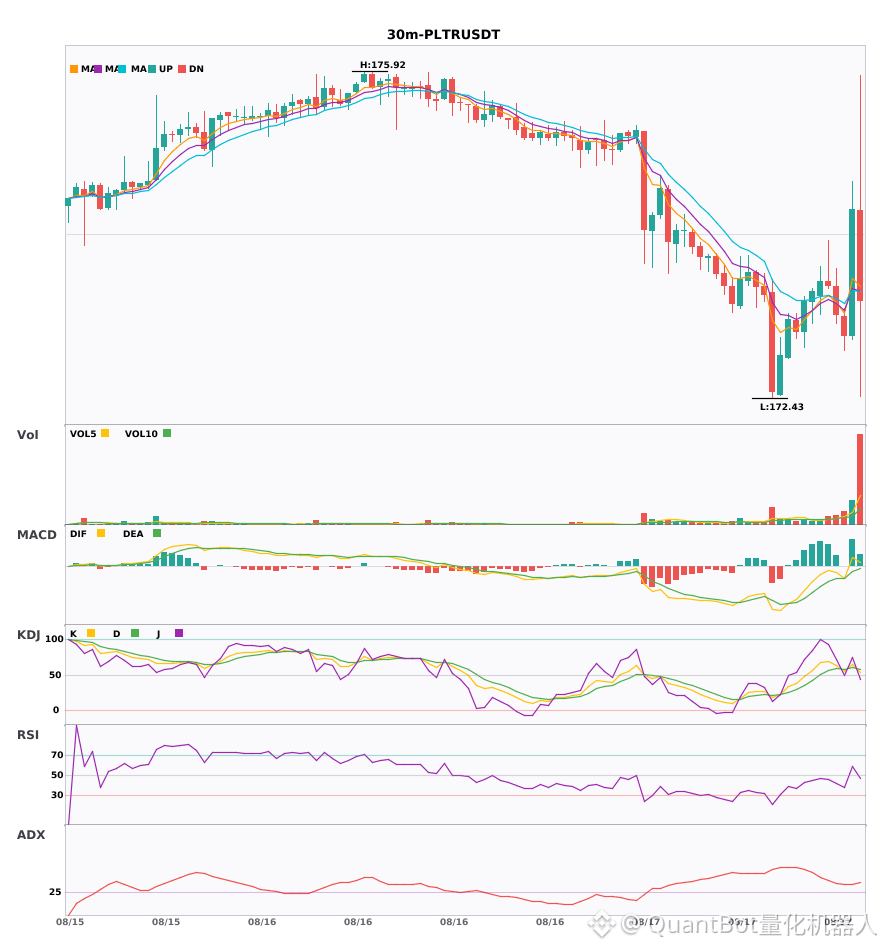This screenshot has height=950, width=885.
Task: Click the red DN legend swatch
Action: pos(182,69)
